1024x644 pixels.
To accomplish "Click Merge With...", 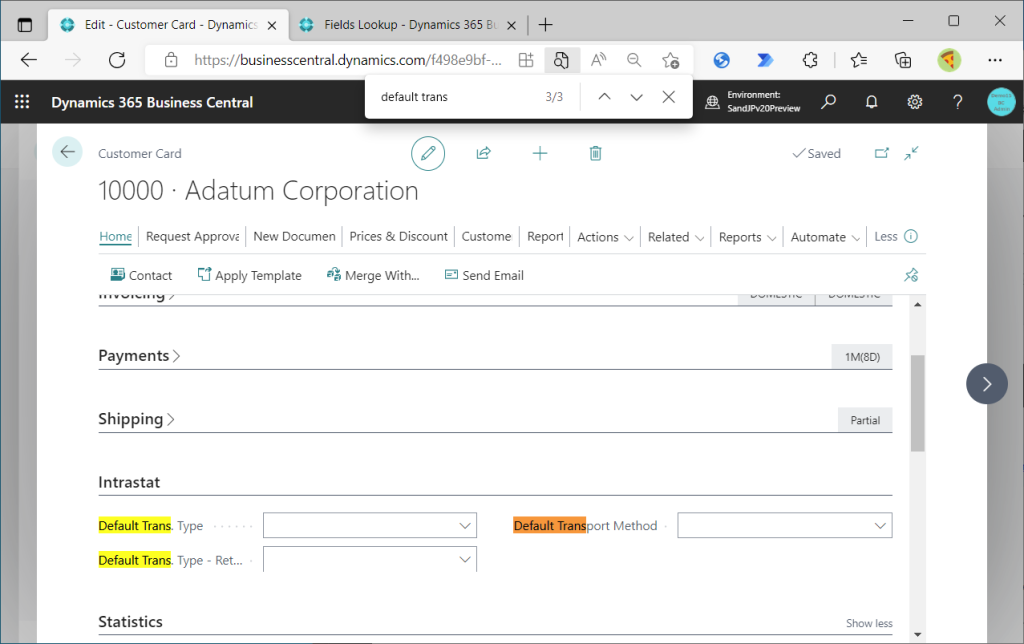I will coord(373,276).
